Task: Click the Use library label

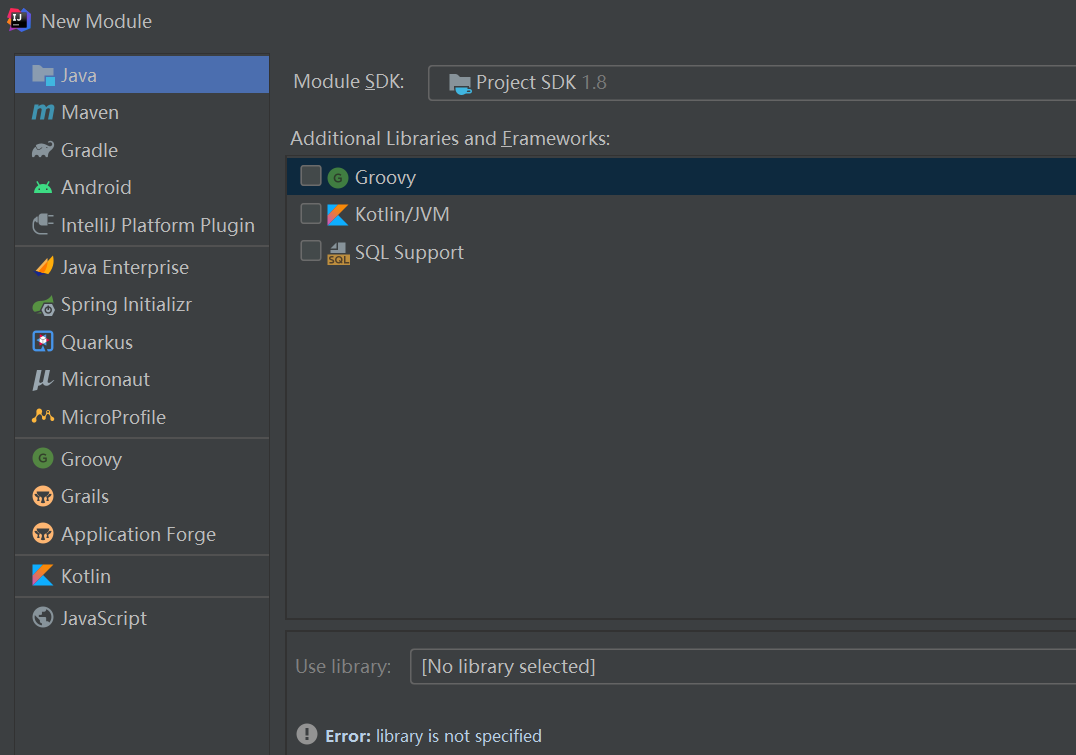Action: click(343, 666)
